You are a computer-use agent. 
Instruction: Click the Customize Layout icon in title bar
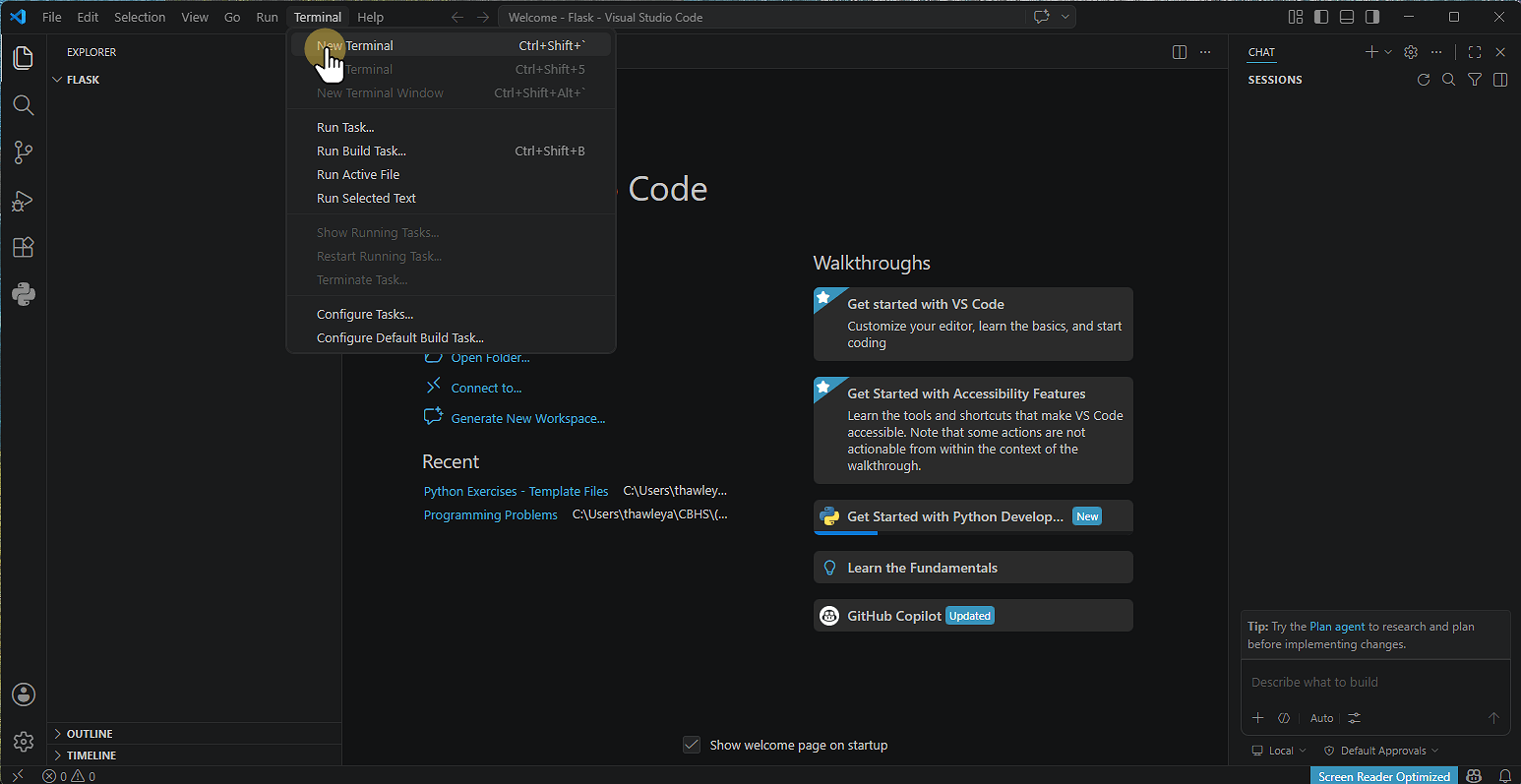(1296, 17)
